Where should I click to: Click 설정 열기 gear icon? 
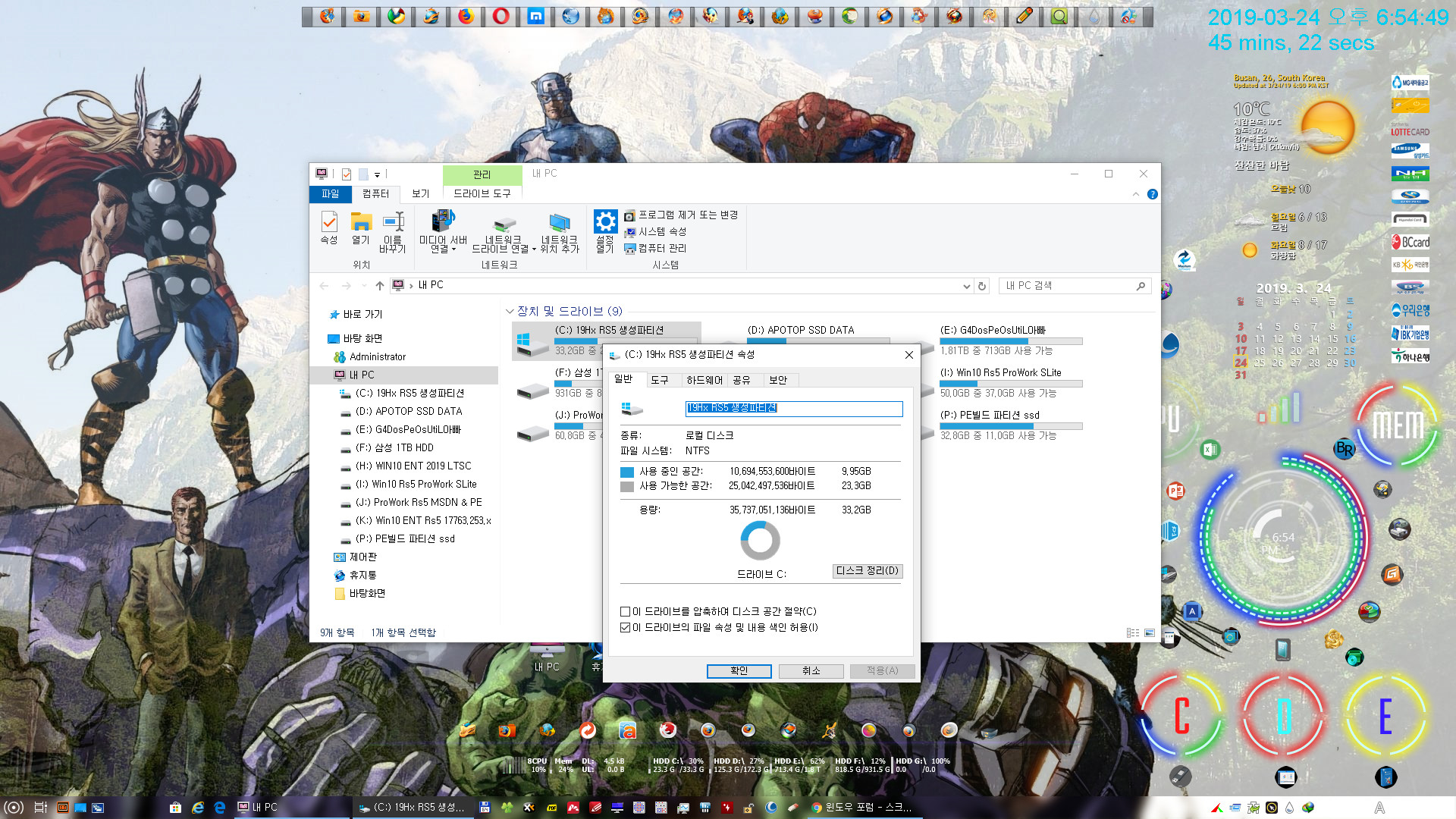click(605, 232)
